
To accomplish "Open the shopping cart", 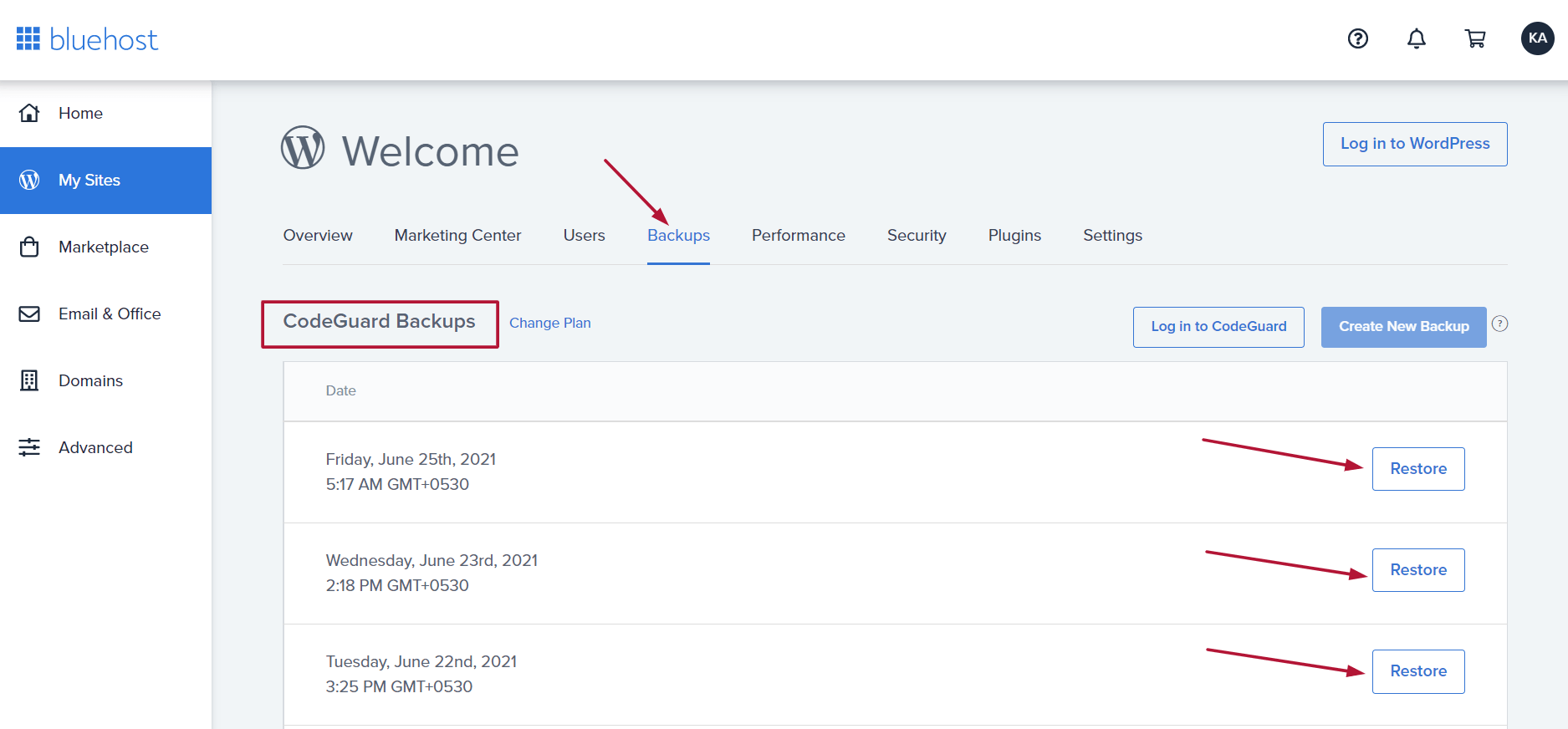I will coord(1475,38).
